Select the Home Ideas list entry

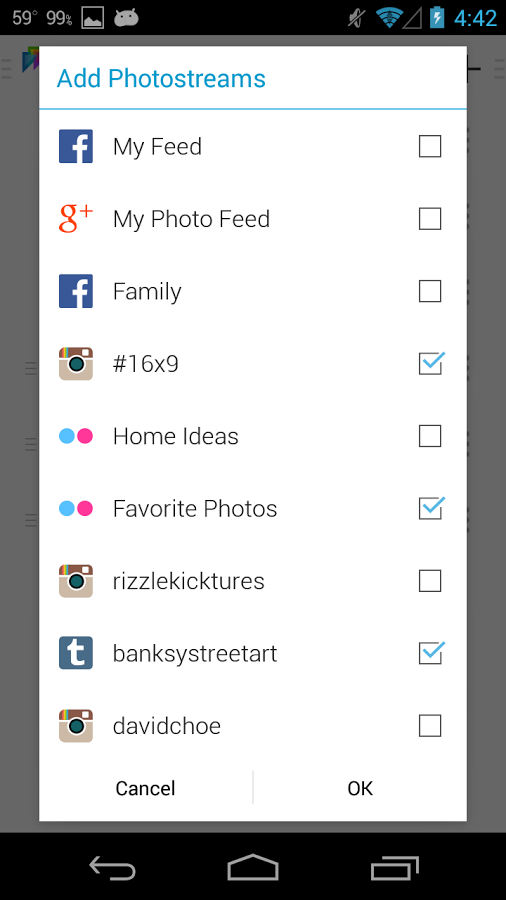tap(252, 436)
